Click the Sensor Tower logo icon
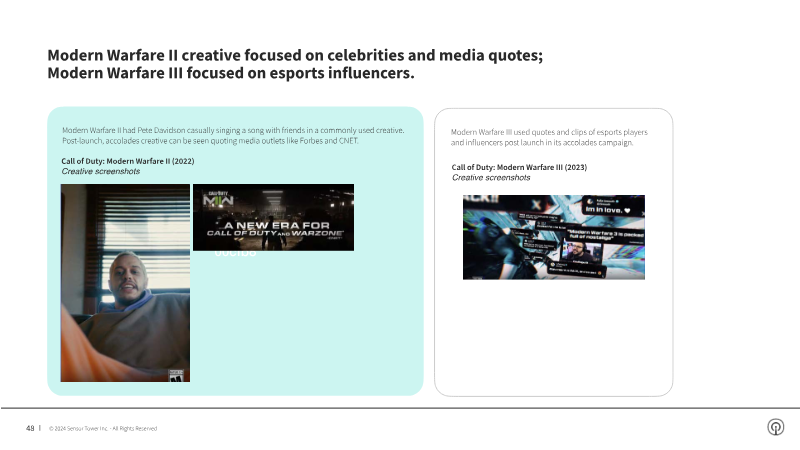 pos(775,427)
